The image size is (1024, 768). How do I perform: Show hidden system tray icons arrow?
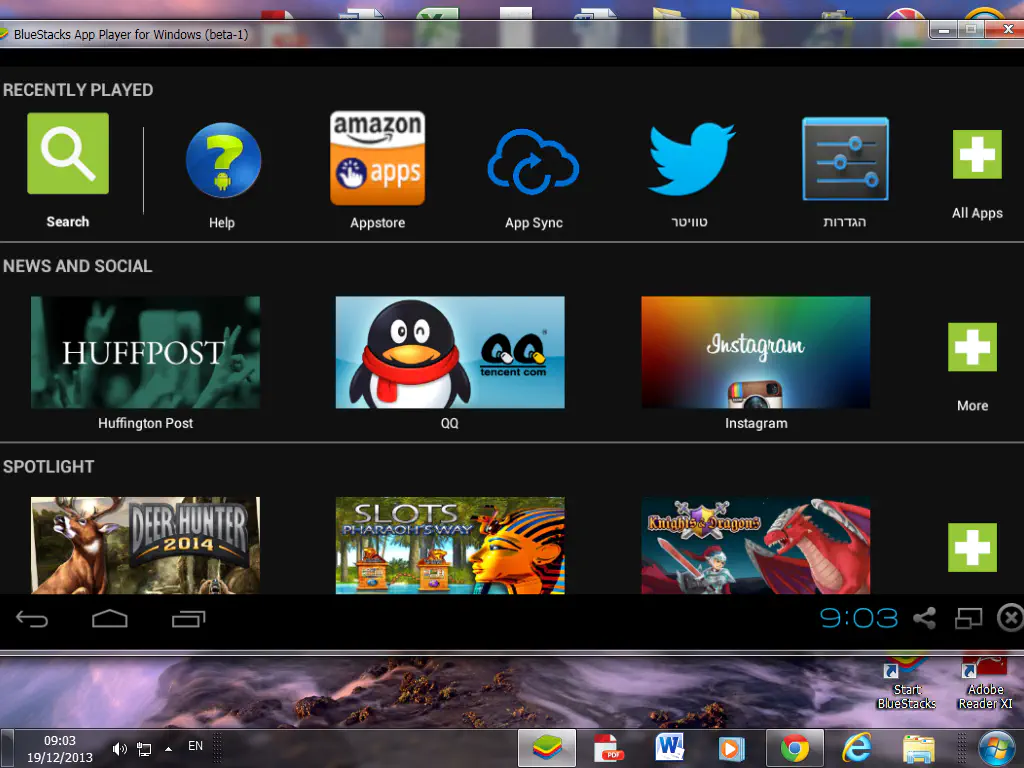[168, 748]
